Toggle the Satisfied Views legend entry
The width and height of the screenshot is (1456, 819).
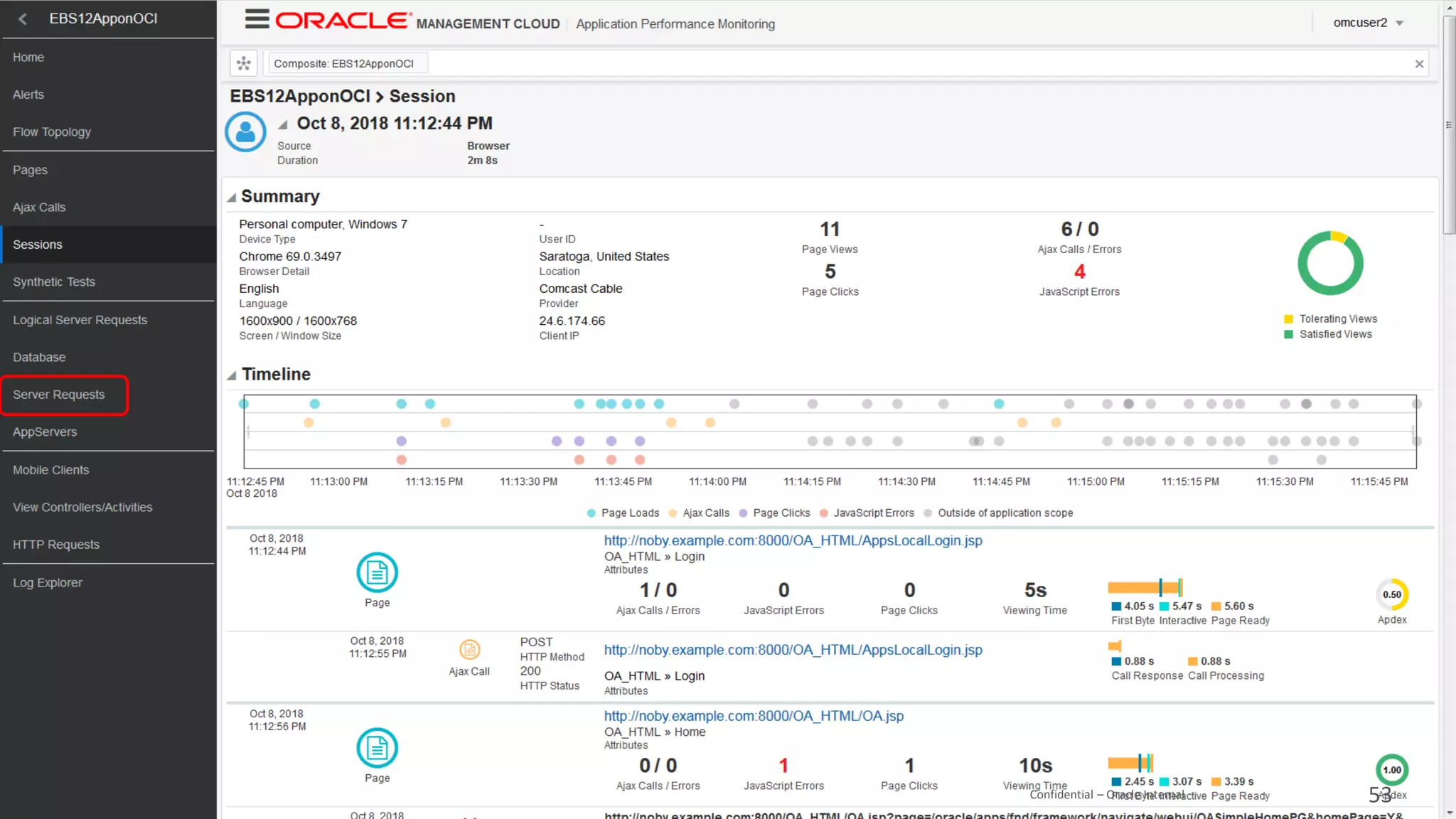coord(1328,334)
